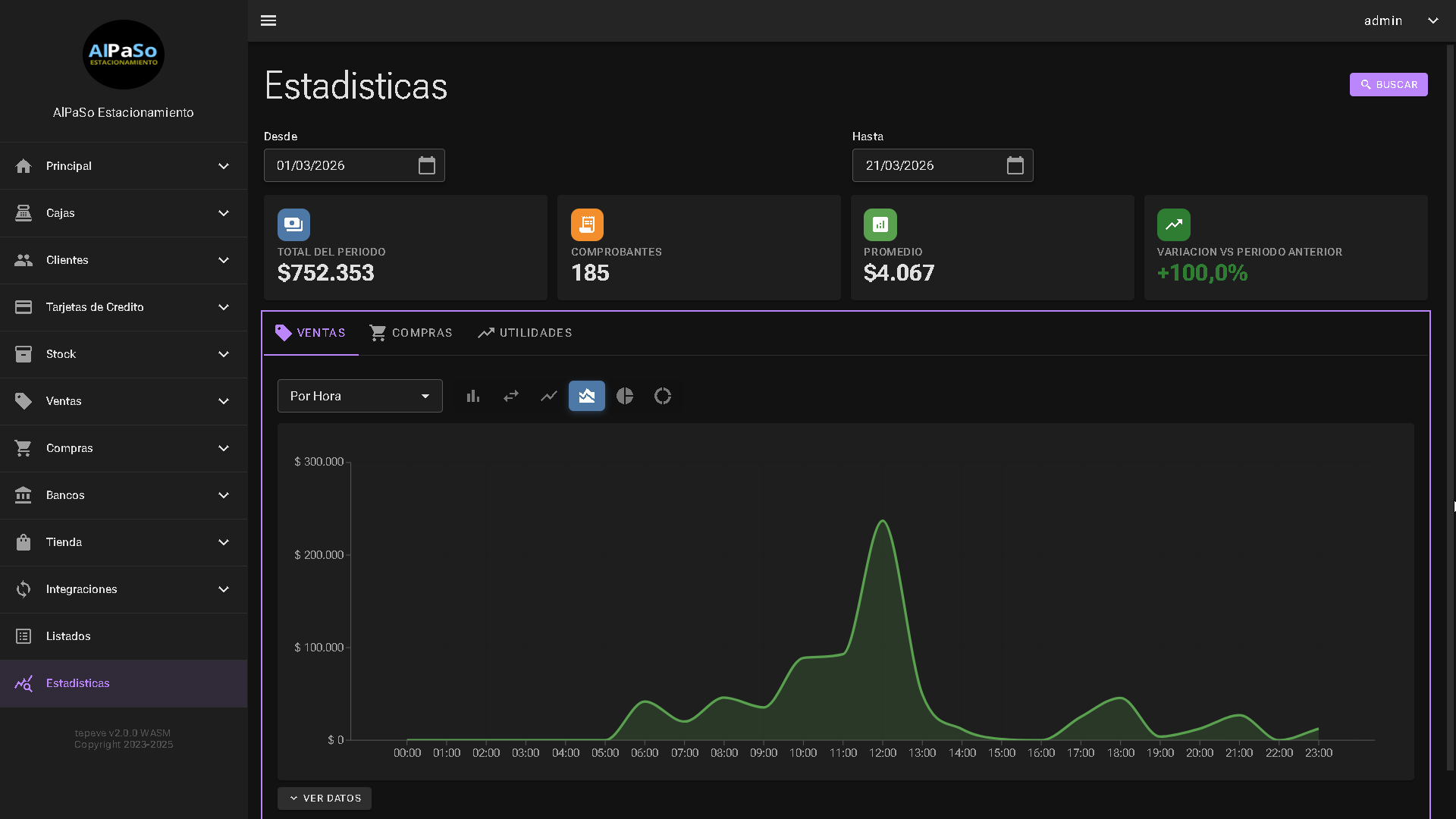
Task: Select the horizontal swap chart icon
Action: pos(511,396)
